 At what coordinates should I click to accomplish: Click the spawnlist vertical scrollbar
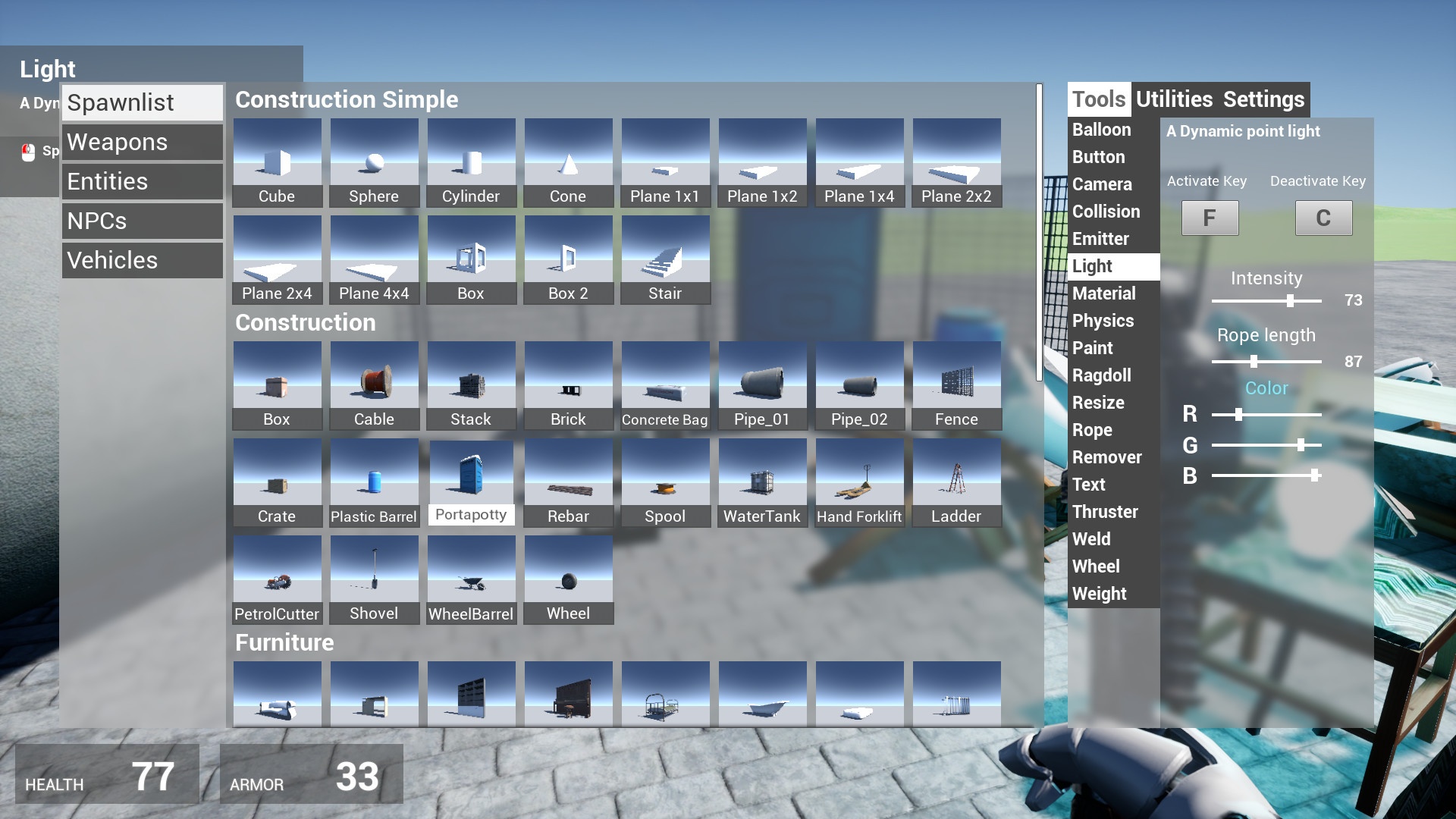[1039, 231]
